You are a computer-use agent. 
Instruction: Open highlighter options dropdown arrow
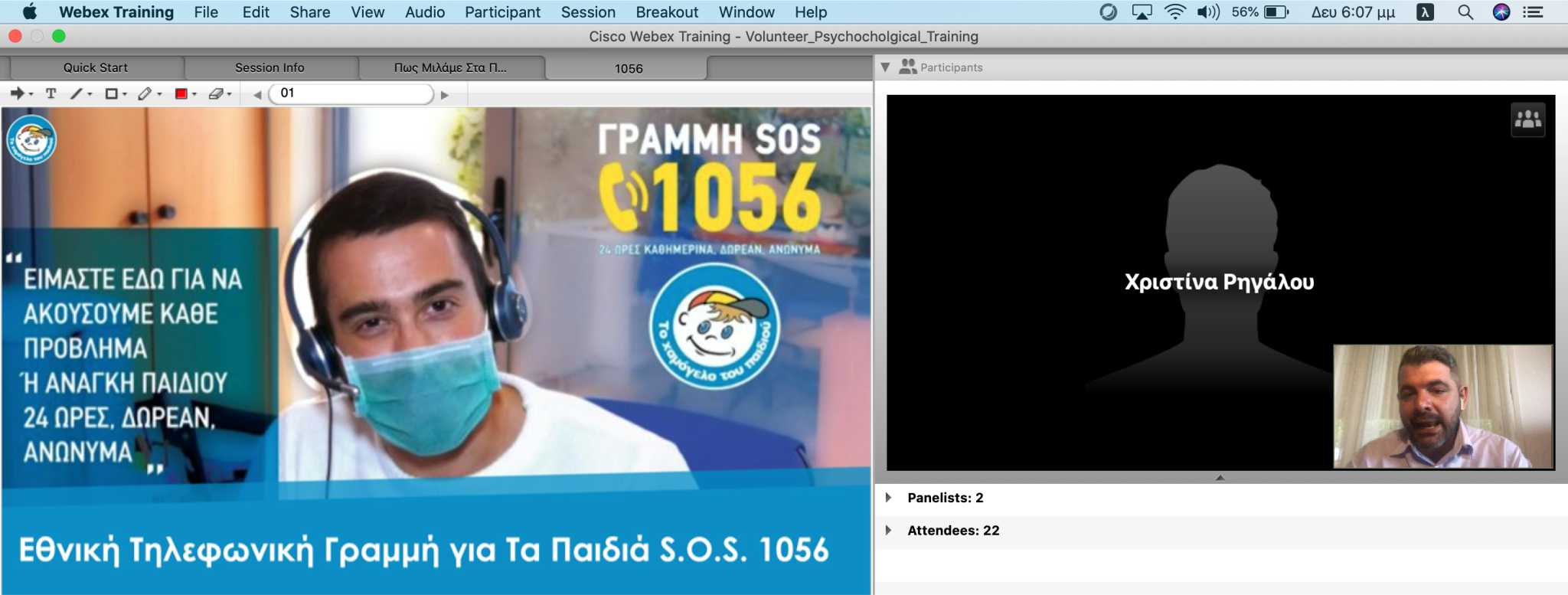tap(159, 94)
